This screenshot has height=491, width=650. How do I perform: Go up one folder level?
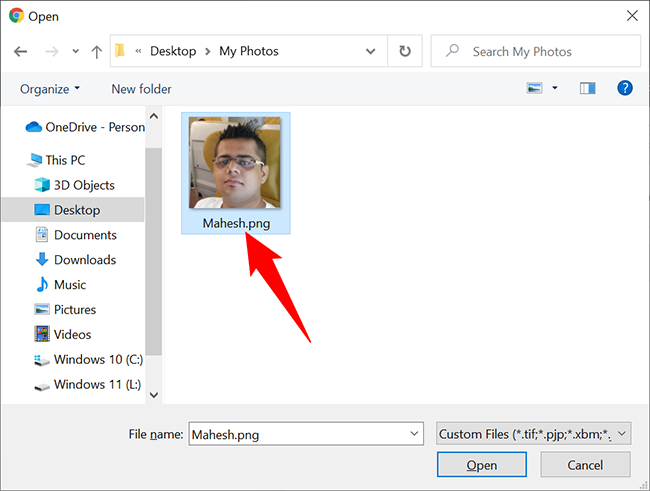point(97,51)
